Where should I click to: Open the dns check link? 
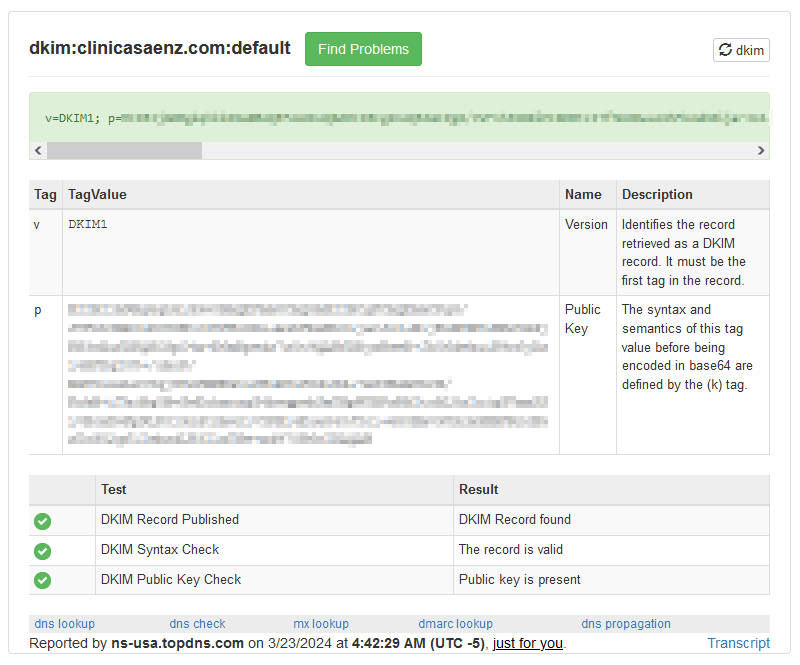pyautogui.click(x=197, y=624)
